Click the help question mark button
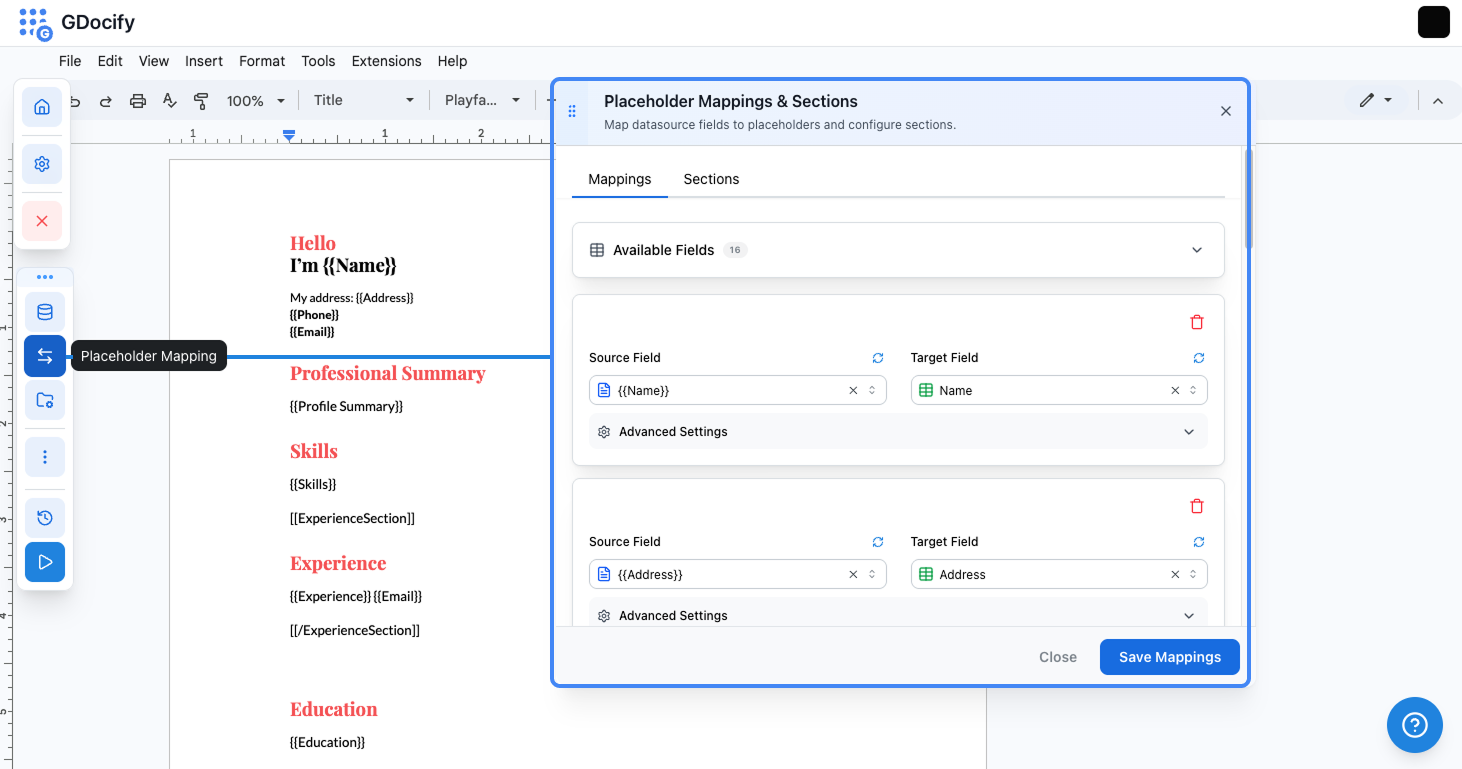This screenshot has width=1462, height=769. click(1414, 724)
